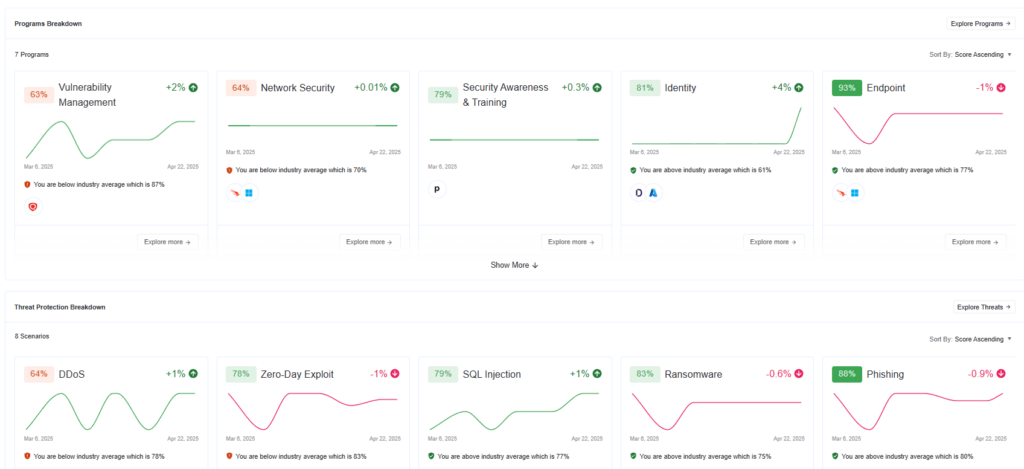Click the 64% score badge for Network Security
This screenshot has height=469, width=1024.
(x=241, y=88)
